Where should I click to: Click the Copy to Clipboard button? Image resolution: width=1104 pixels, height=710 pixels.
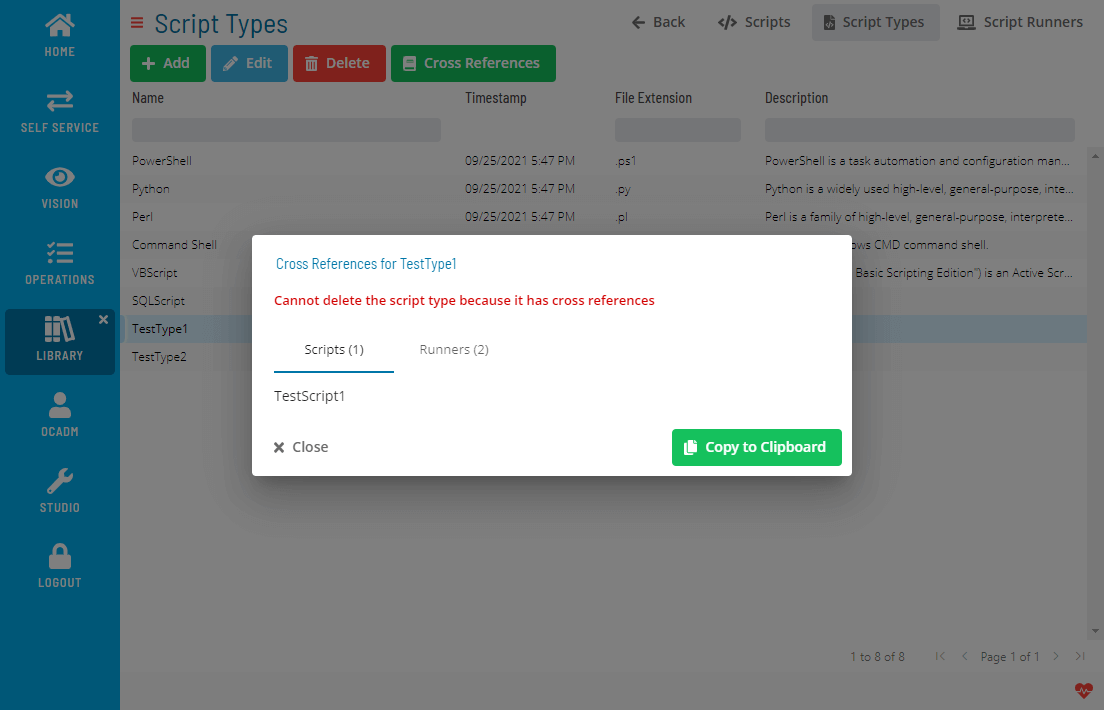click(756, 447)
